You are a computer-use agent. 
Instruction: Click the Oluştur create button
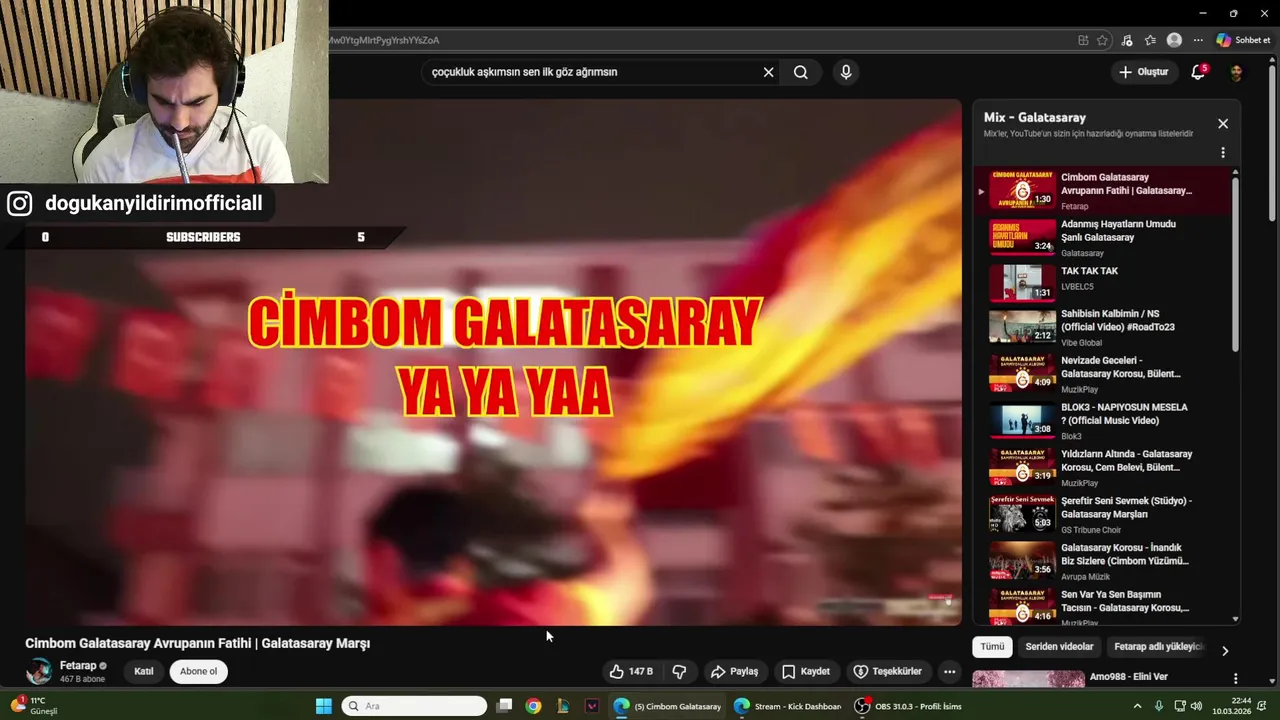(1144, 72)
